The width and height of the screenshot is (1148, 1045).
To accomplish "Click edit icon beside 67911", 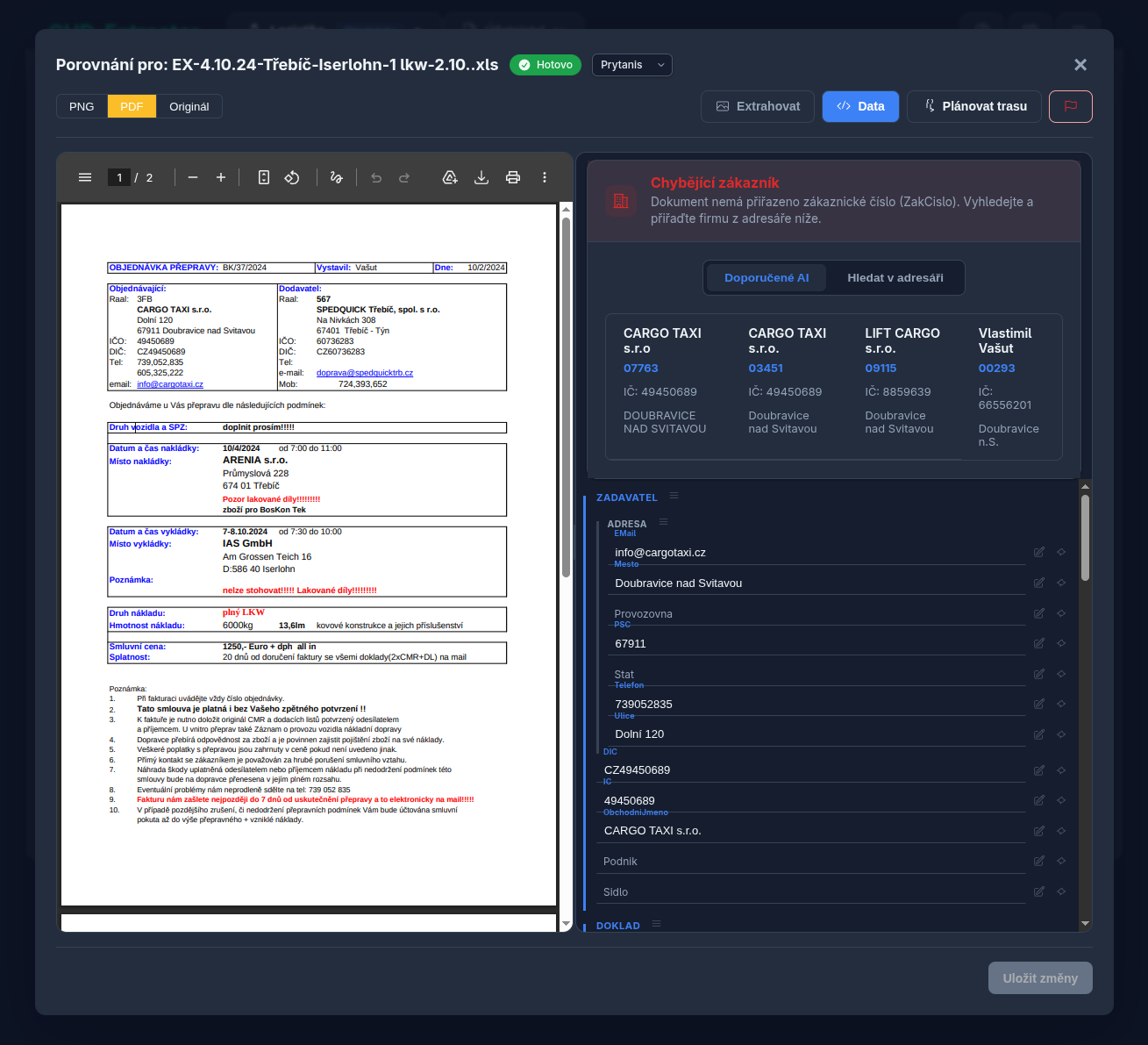I will point(1039,643).
